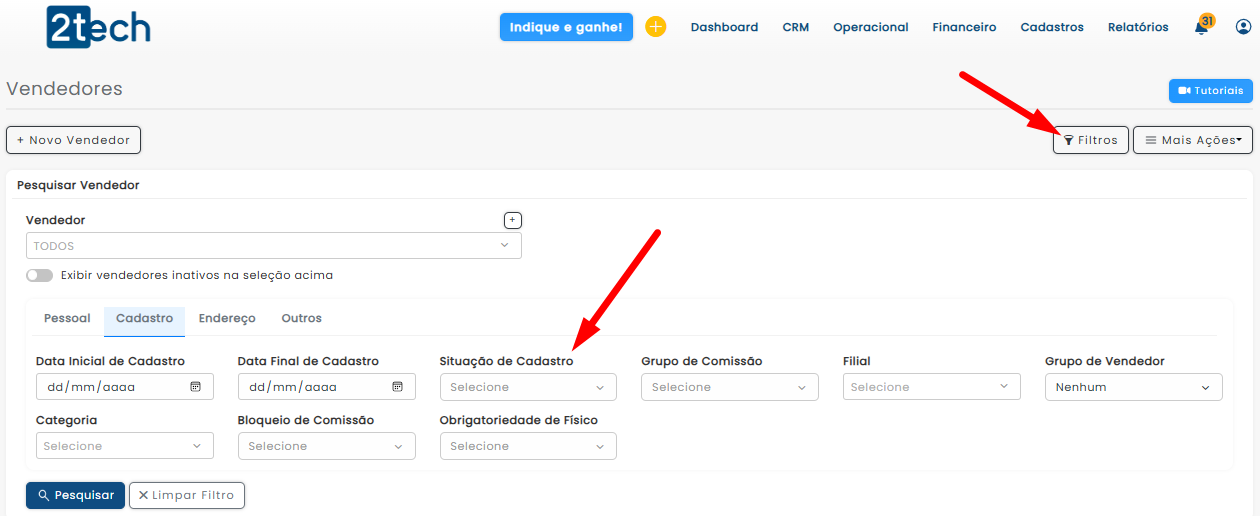Expand the Situação de Cadastro dropdown
Image resolution: width=1260 pixels, height=516 pixels.
coord(528,387)
